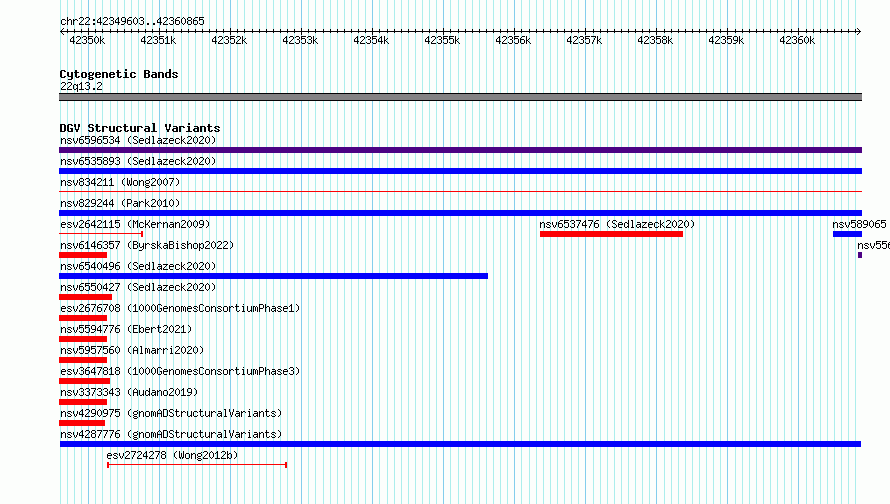Select the 22q13.2 band label
The height and width of the screenshot is (504, 890).
click(x=81, y=86)
